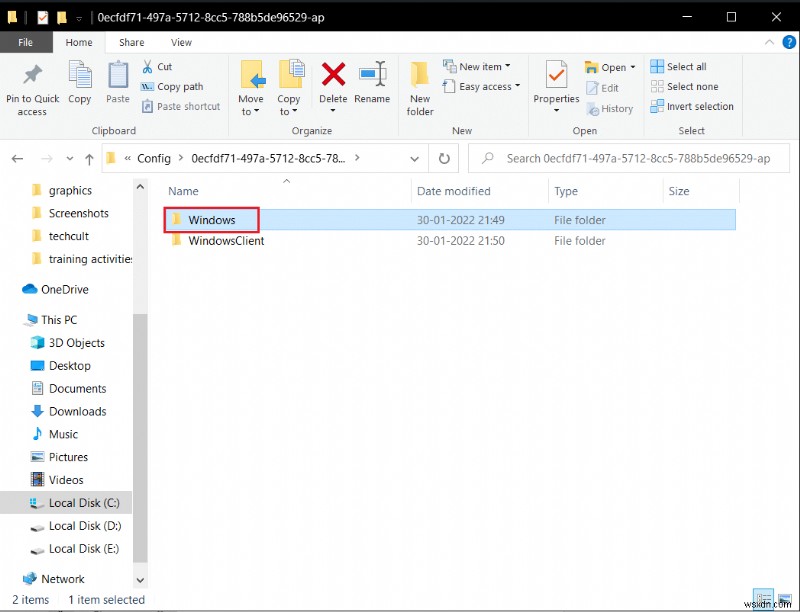Click the Open ribbon command
Screen dimensions: 800x612
coord(610,67)
